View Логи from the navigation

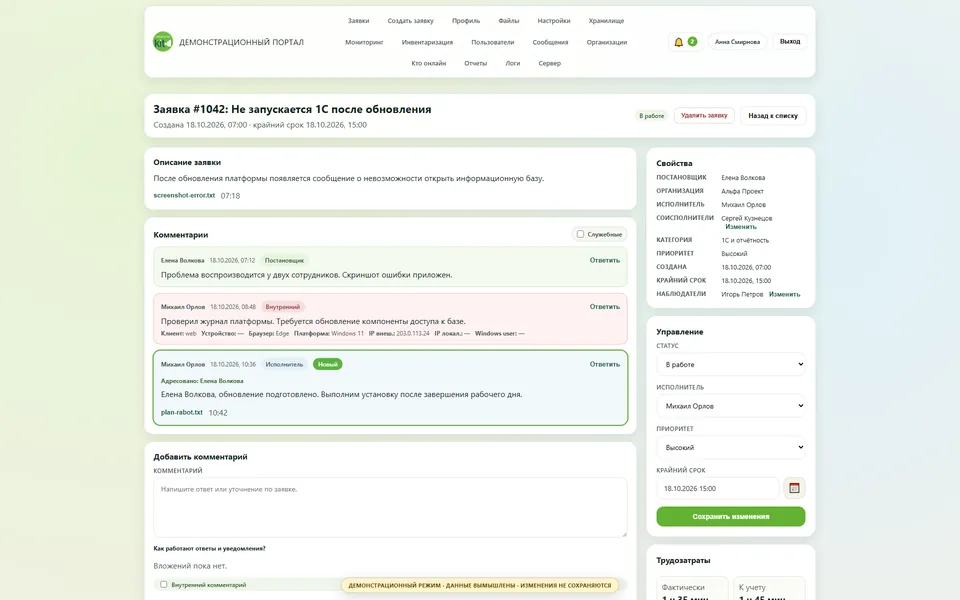[513, 63]
